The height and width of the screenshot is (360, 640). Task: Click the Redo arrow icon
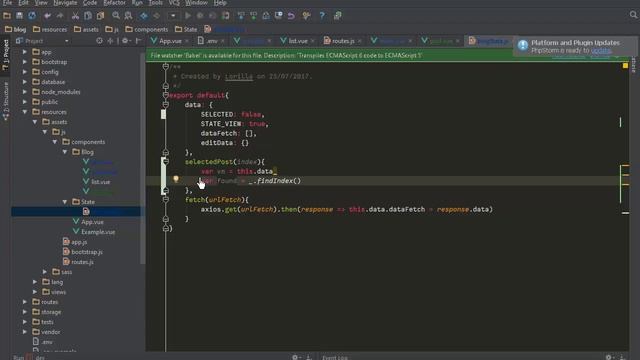[60, 16]
